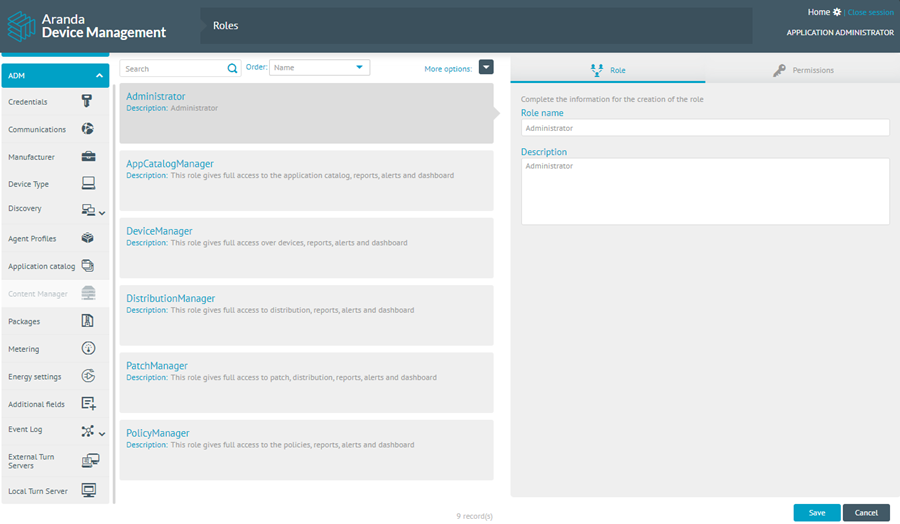
Task: Open Additional fields in the sidebar
Action: [x=55, y=404]
